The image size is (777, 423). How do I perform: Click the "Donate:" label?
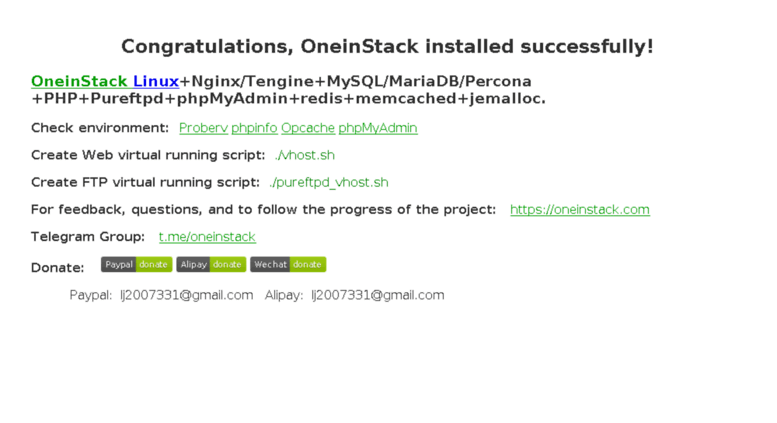click(x=57, y=268)
